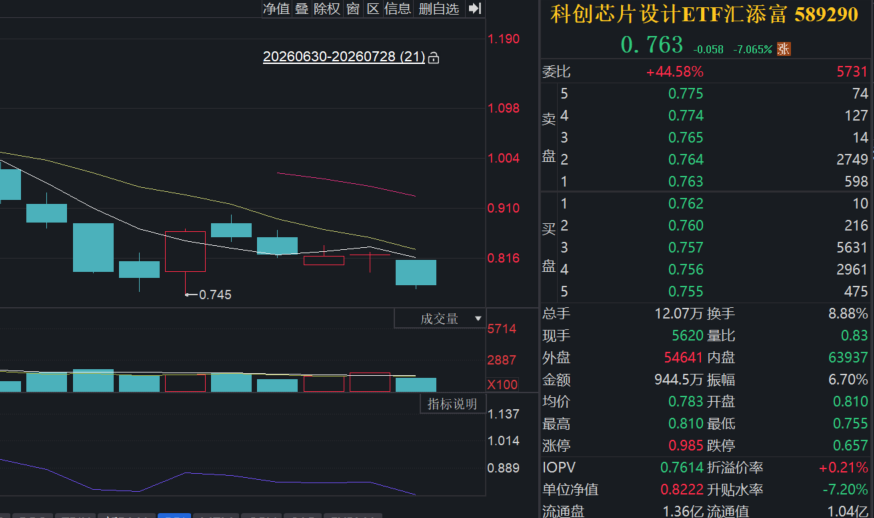Click the date range link 20260630-20260728 (21)

pyautogui.click(x=344, y=57)
